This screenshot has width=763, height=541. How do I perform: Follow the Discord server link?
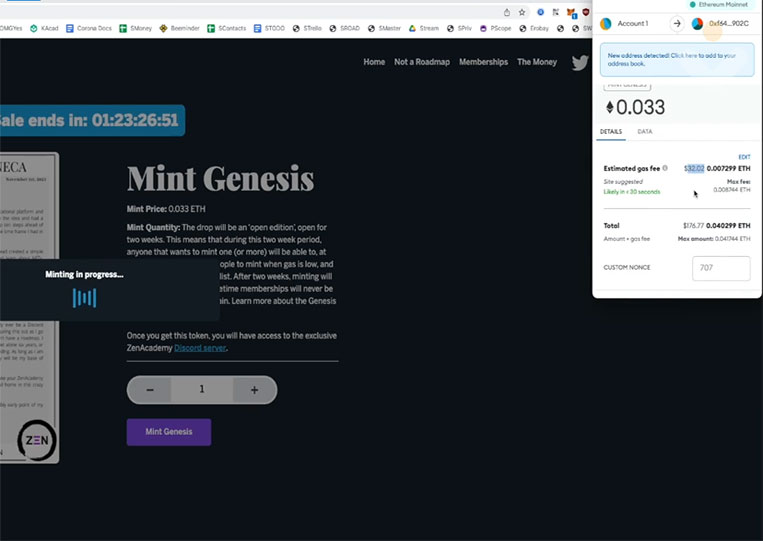pyautogui.click(x=200, y=348)
